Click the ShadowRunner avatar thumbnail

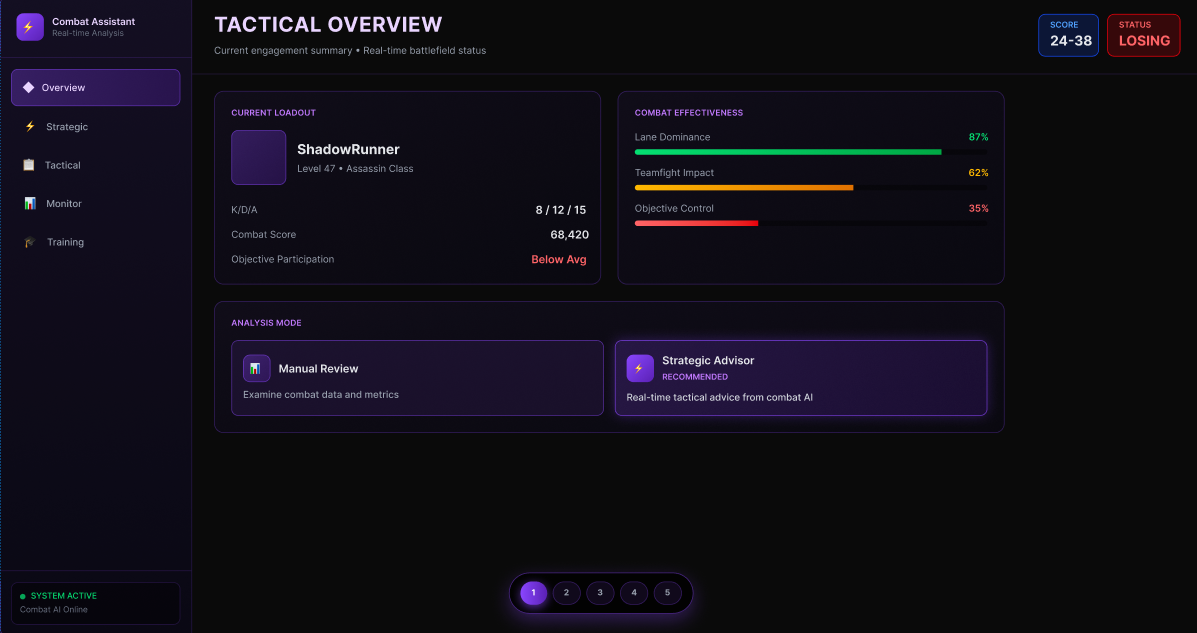coord(259,157)
